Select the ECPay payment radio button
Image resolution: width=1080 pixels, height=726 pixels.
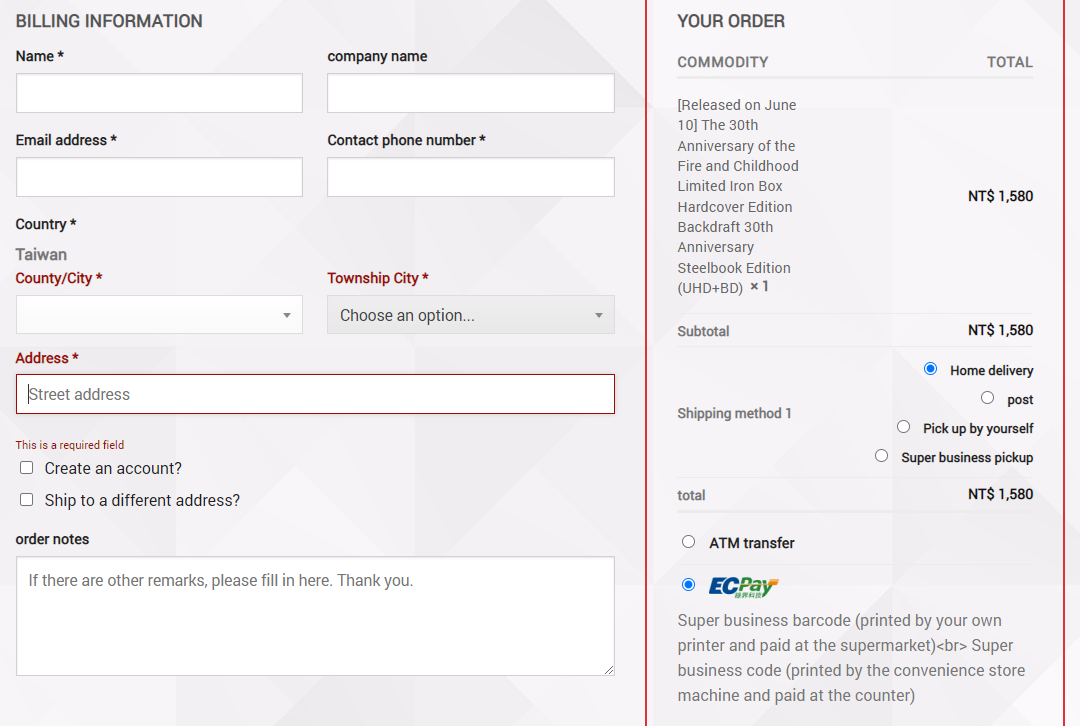point(689,585)
